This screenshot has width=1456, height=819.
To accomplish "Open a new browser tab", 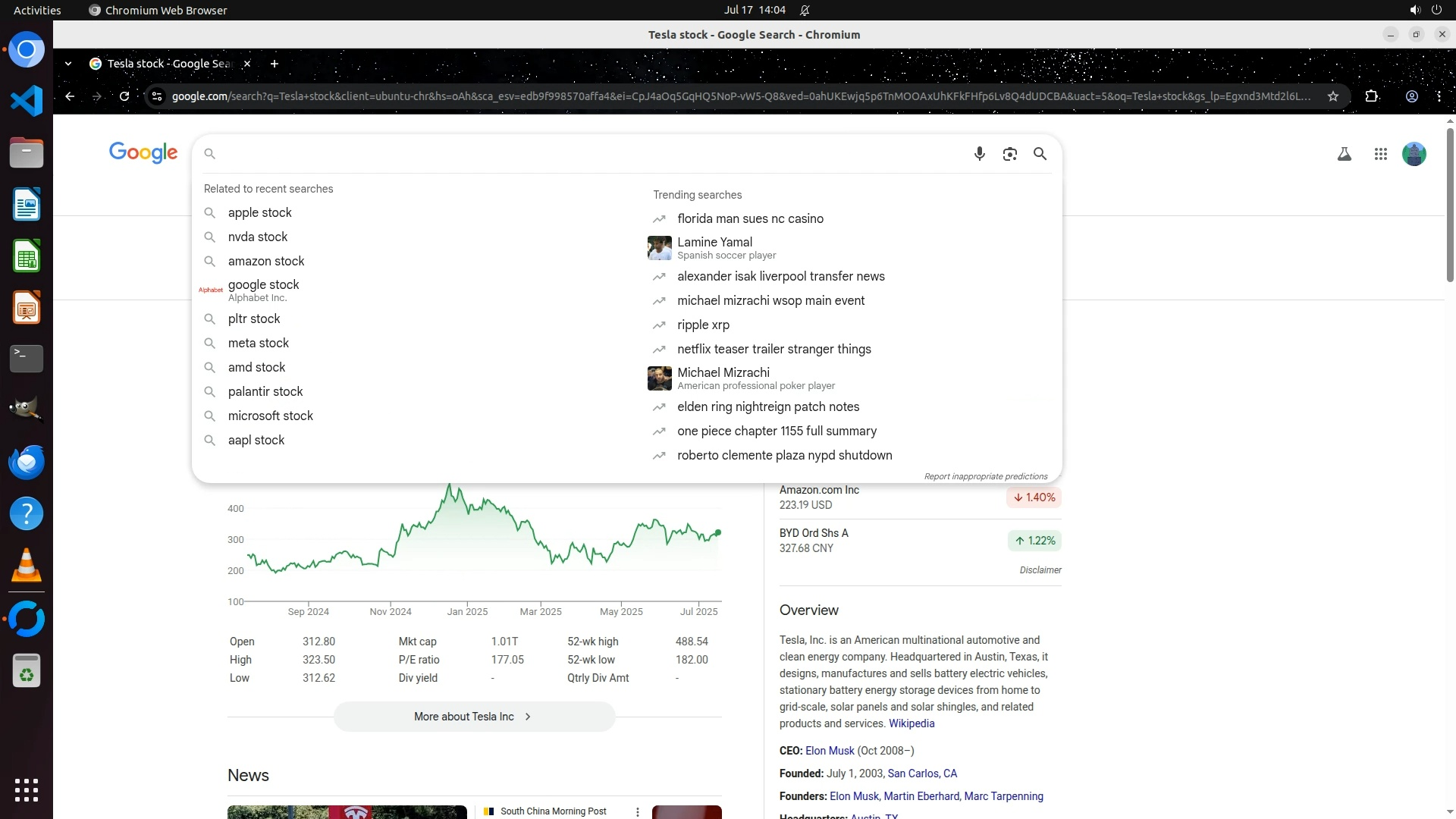I will click(x=275, y=64).
